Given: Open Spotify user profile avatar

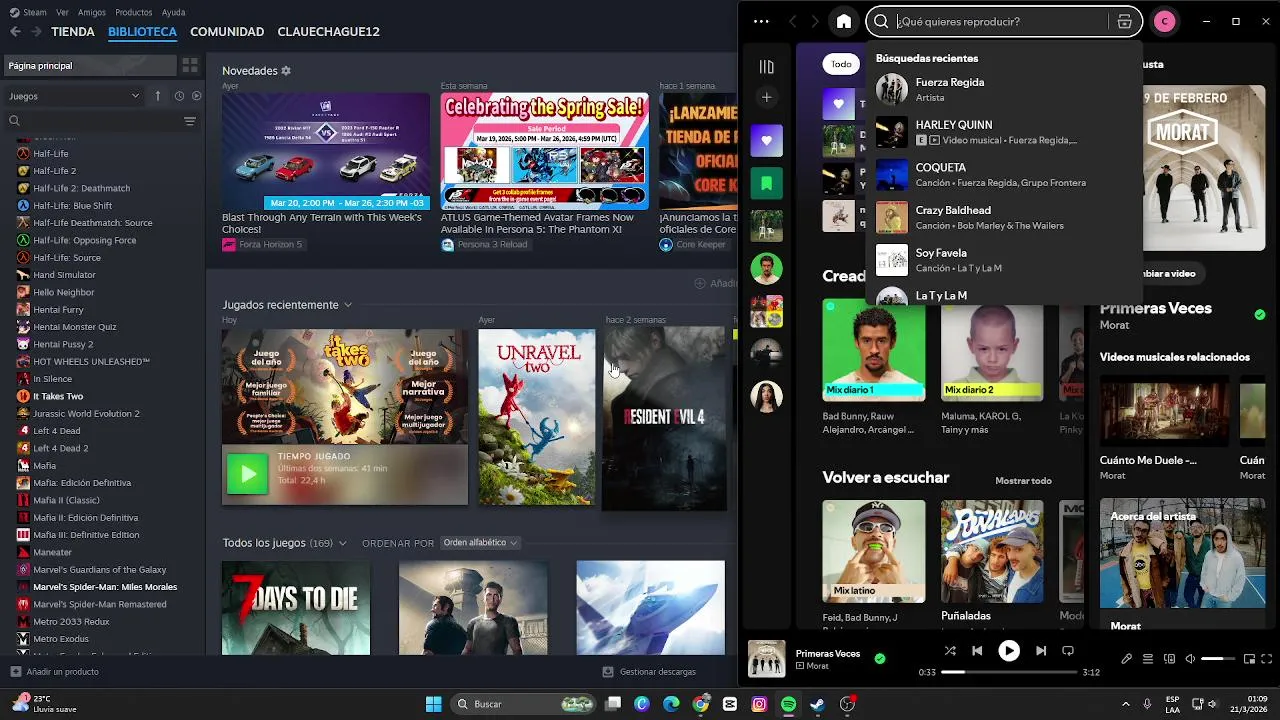Looking at the screenshot, I should click(x=1164, y=21).
